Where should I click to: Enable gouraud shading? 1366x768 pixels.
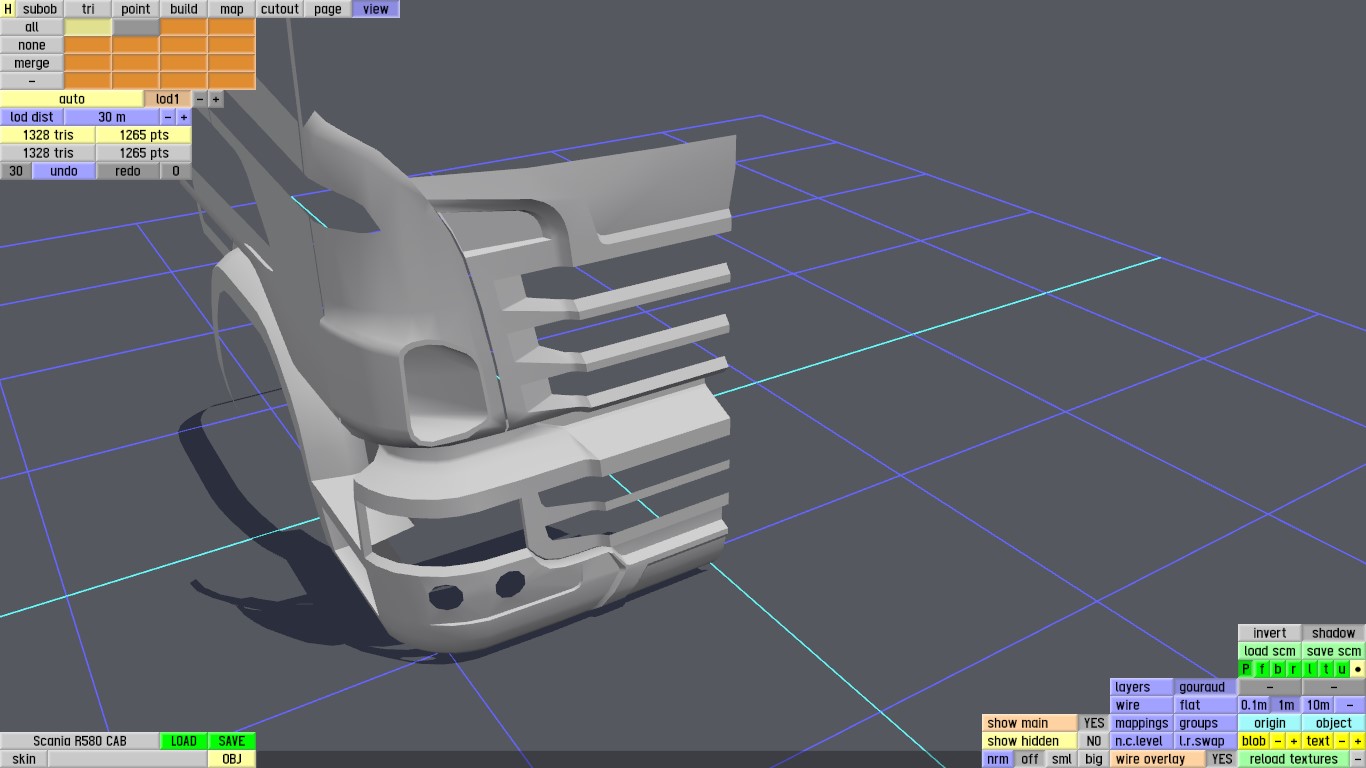1206,687
